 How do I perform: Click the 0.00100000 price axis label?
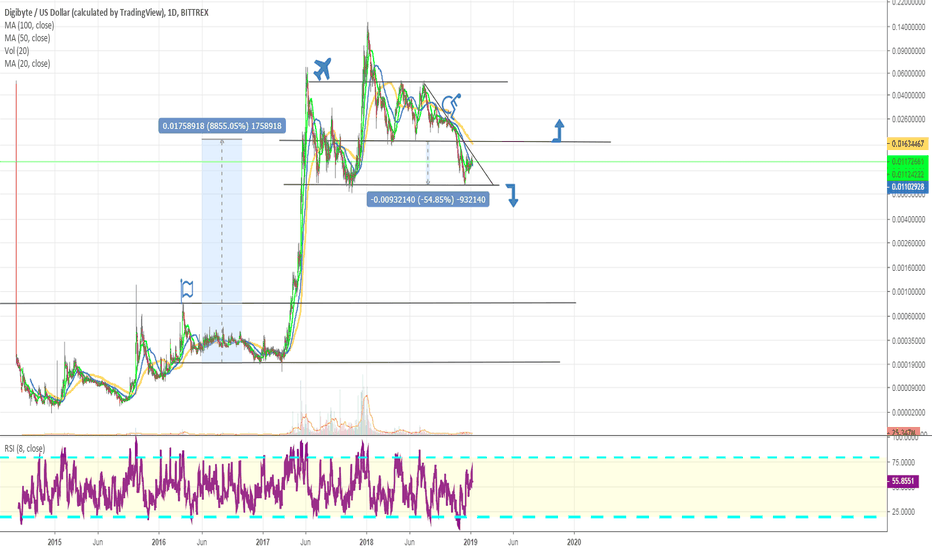908,292
